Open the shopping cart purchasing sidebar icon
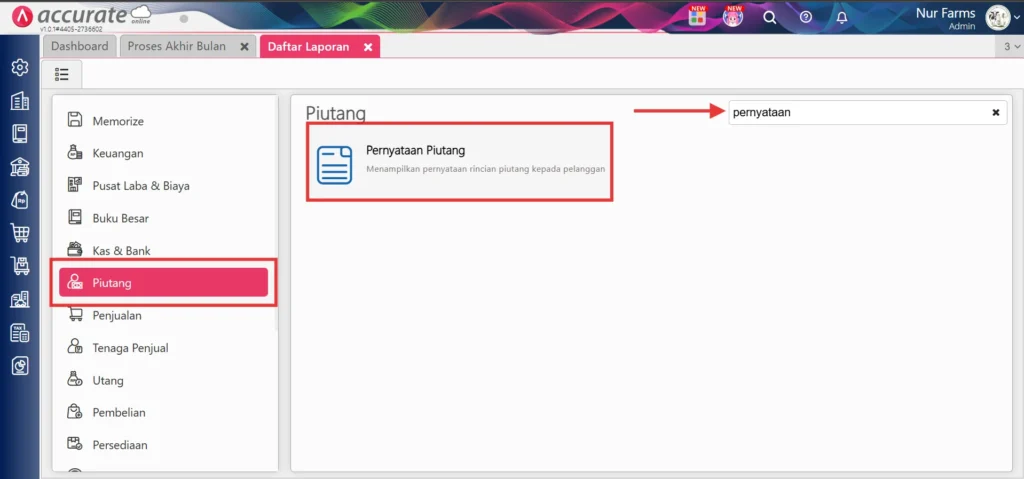1024x479 pixels. click(x=20, y=233)
